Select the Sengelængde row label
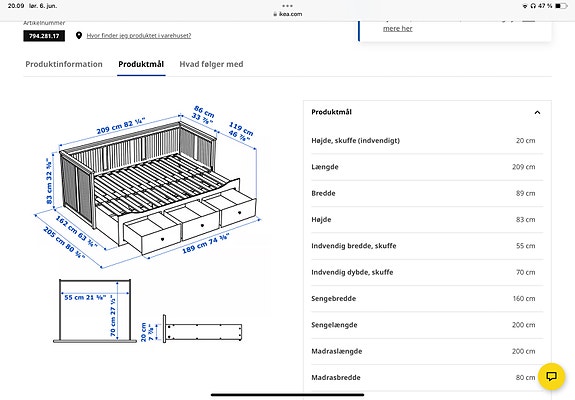 [x=334, y=325]
